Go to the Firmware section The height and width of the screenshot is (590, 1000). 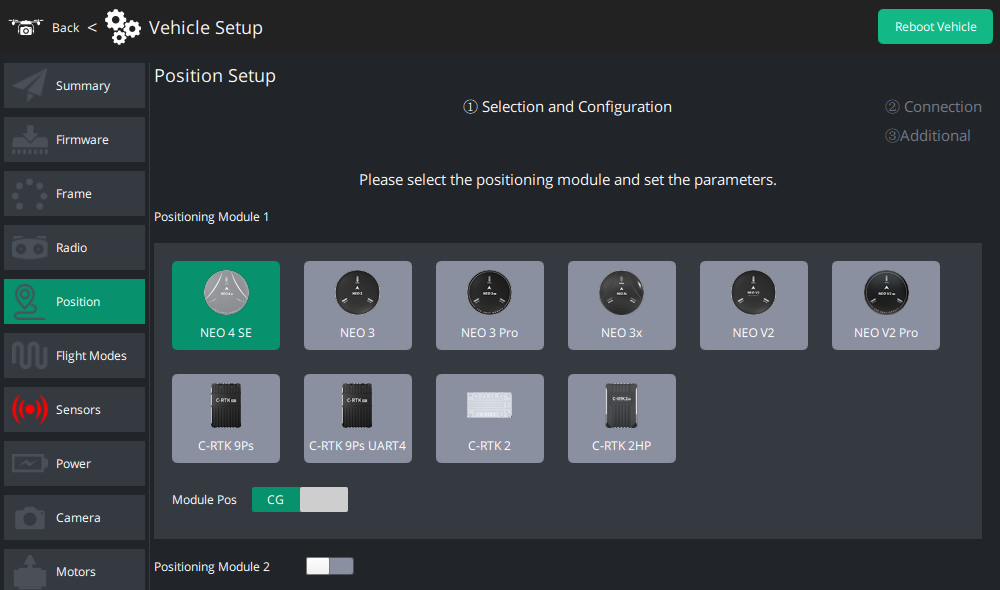click(x=74, y=140)
